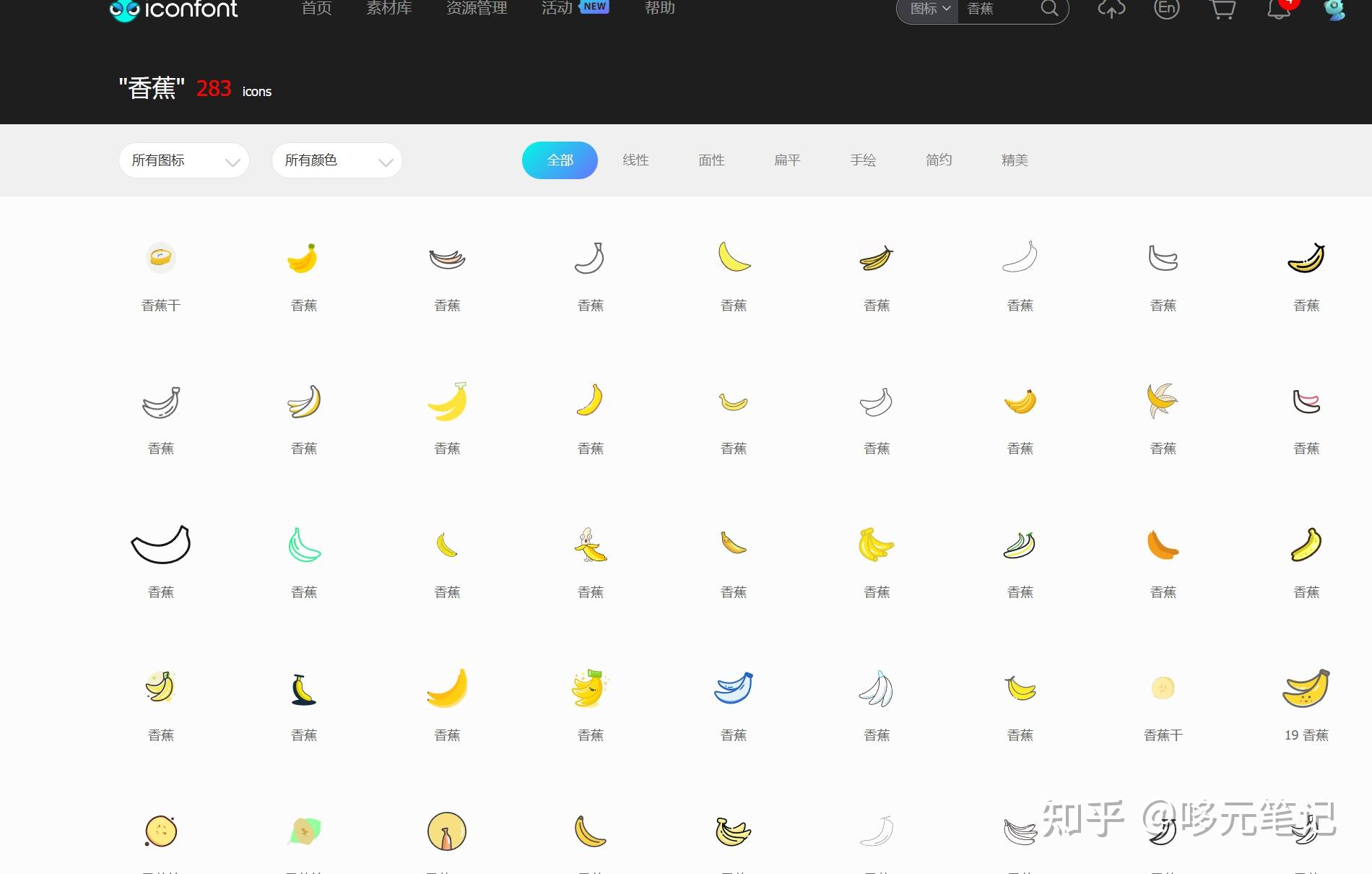The image size is (1372, 874).
Task: Switch to the 简约 filter tab
Action: tap(939, 160)
